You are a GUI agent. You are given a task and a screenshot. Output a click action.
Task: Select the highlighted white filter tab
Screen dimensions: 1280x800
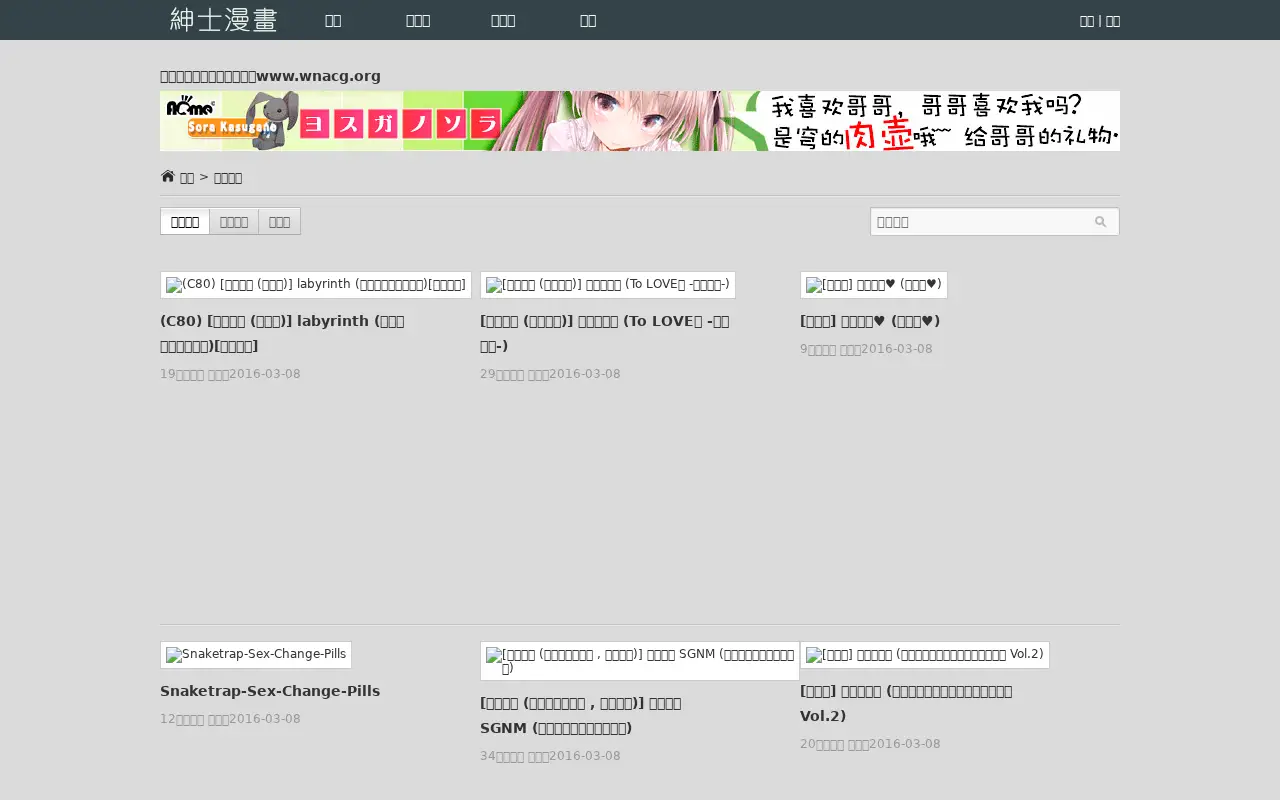[185, 222]
